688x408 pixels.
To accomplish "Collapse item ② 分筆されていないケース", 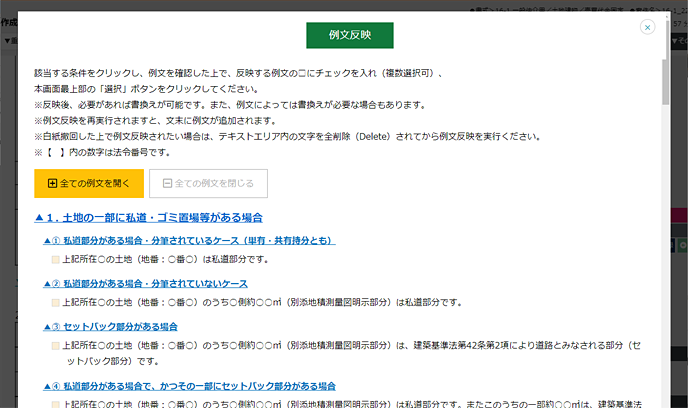I will tap(145, 283).
